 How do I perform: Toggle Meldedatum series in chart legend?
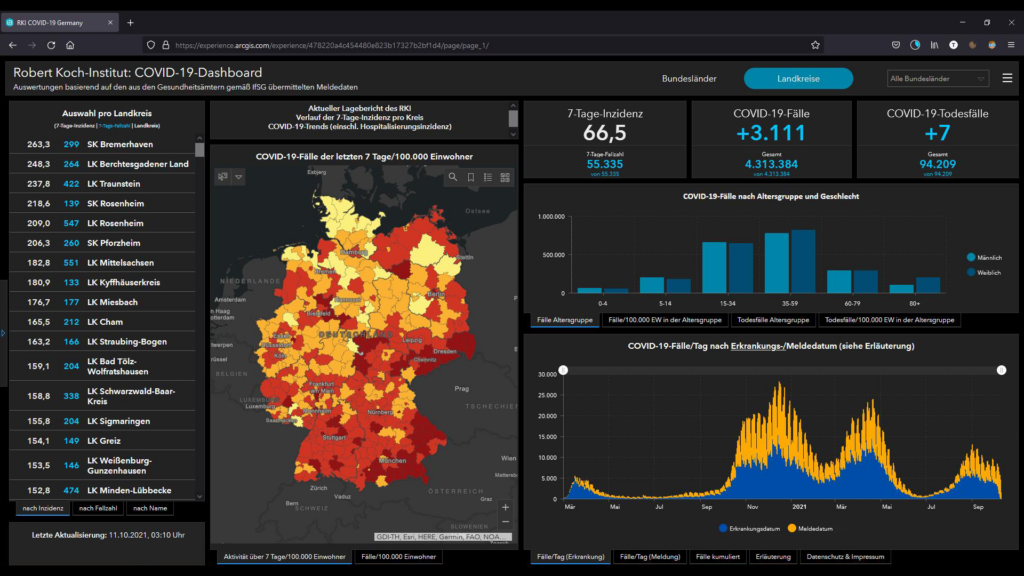pos(812,527)
